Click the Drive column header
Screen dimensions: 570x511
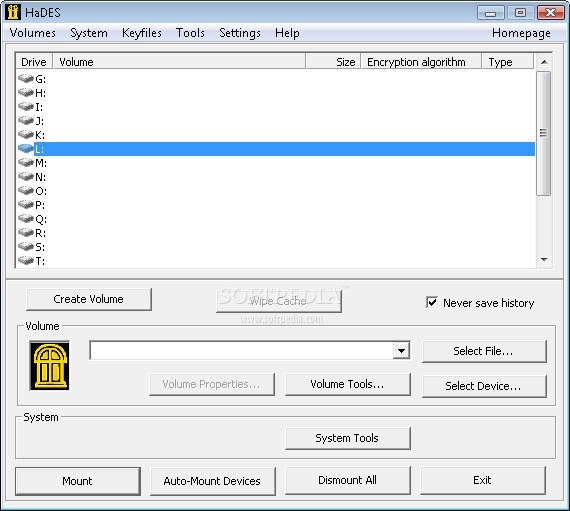pos(34,61)
